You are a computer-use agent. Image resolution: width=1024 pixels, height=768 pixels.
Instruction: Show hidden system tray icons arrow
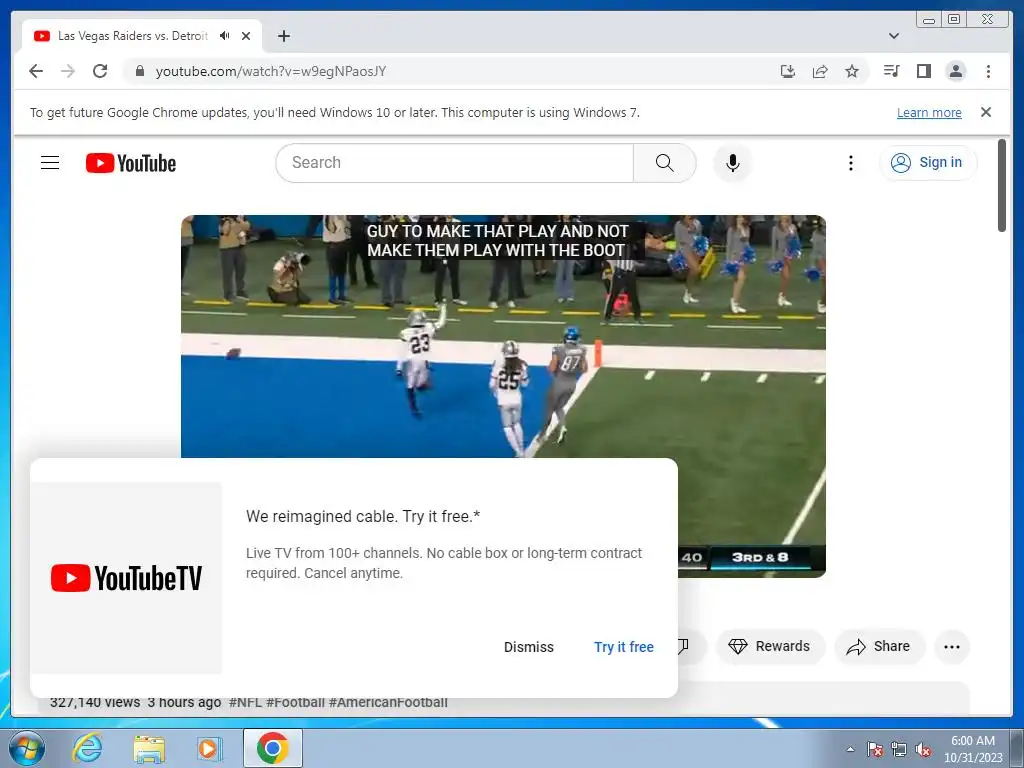click(850, 749)
